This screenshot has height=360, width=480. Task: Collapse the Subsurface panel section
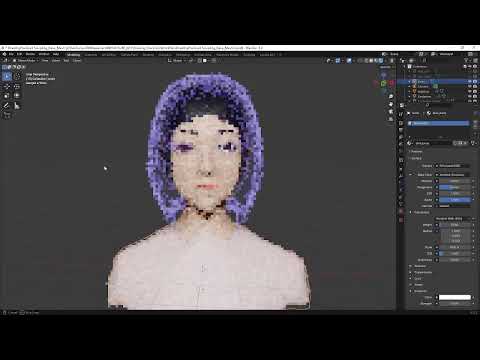pos(420,212)
